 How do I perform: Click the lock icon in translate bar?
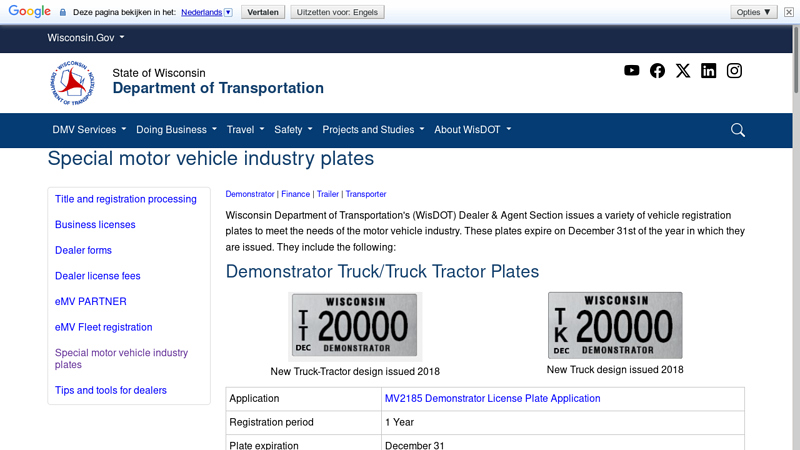pos(63,12)
